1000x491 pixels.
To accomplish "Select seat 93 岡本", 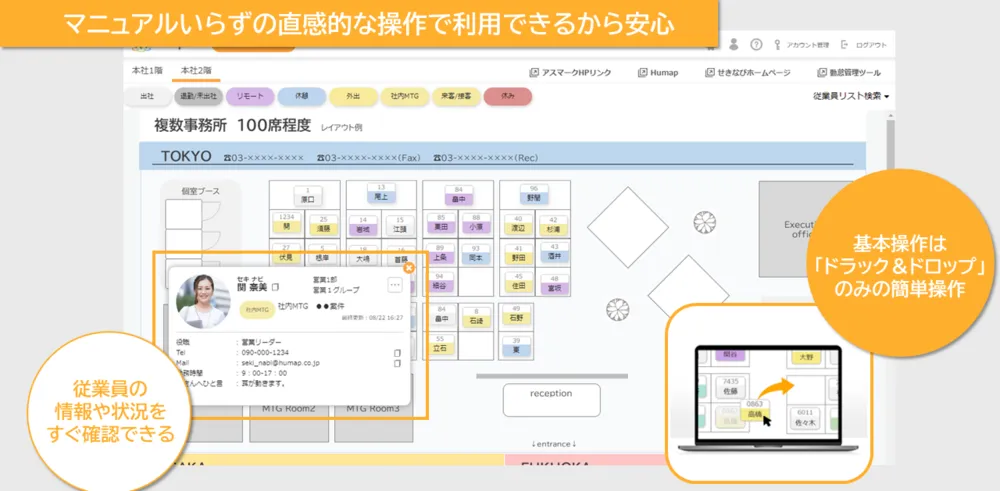I will [476, 254].
